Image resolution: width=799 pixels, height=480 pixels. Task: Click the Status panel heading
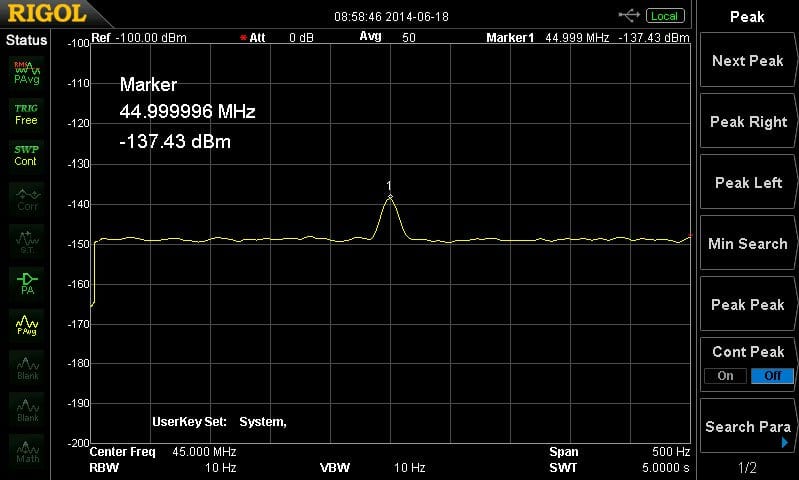[x=26, y=40]
